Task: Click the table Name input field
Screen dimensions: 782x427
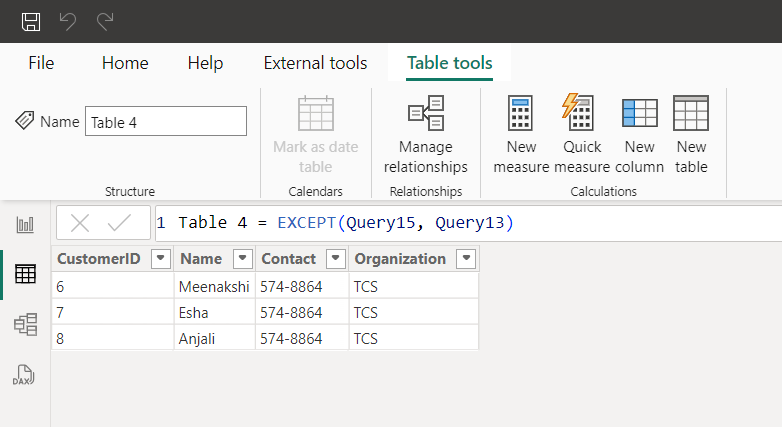Action: coord(165,121)
